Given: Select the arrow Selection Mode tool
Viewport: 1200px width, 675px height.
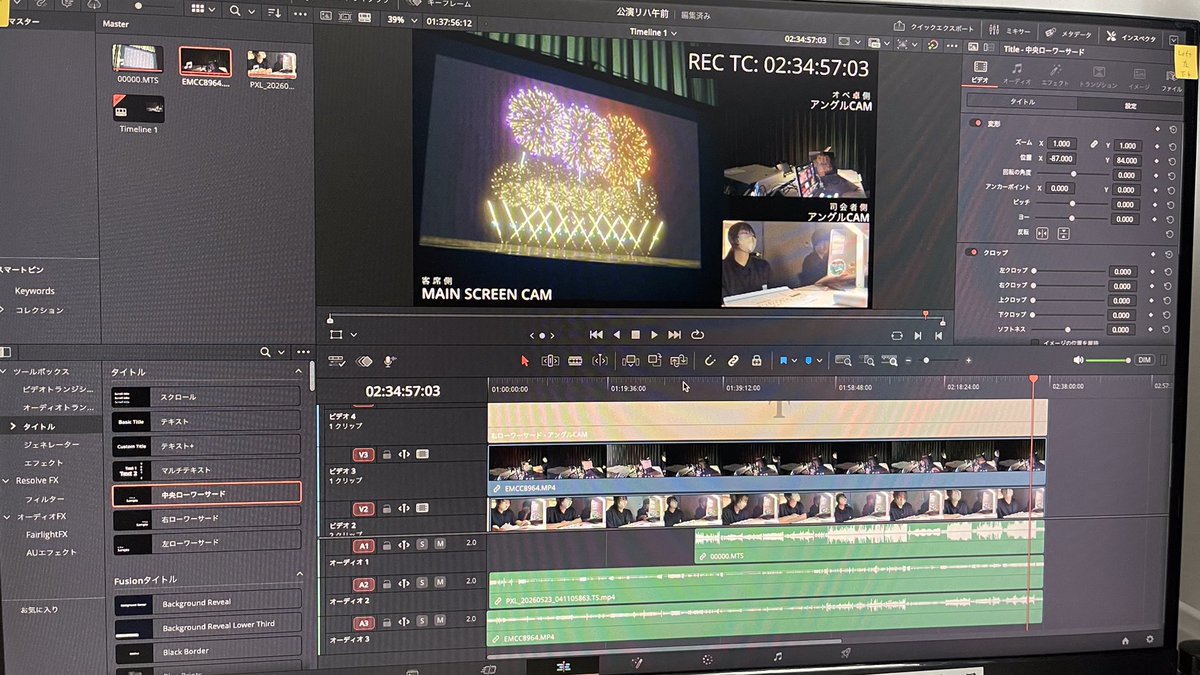Looking at the screenshot, I should [523, 361].
